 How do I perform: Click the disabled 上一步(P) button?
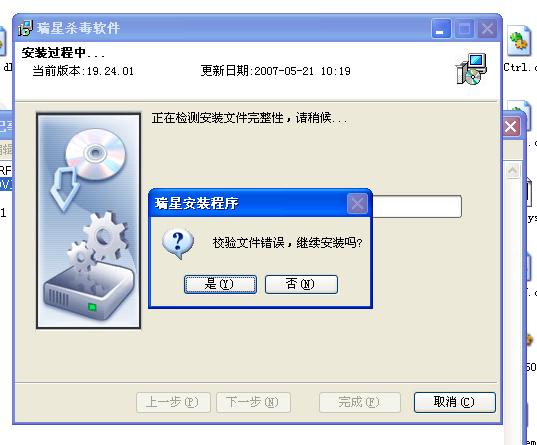coord(173,402)
